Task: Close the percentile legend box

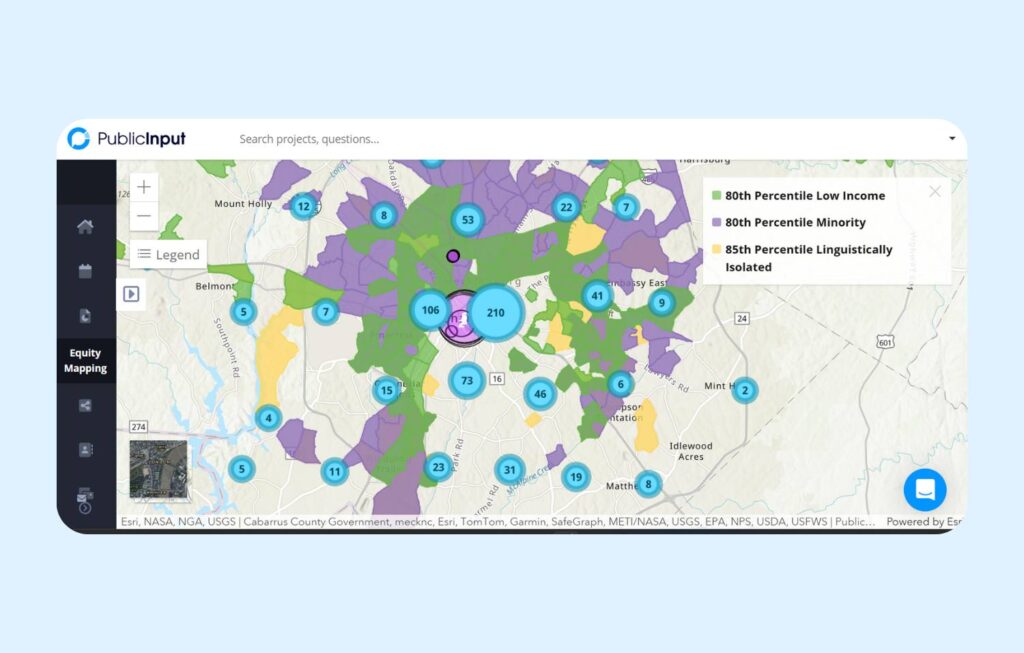Action: (x=935, y=192)
